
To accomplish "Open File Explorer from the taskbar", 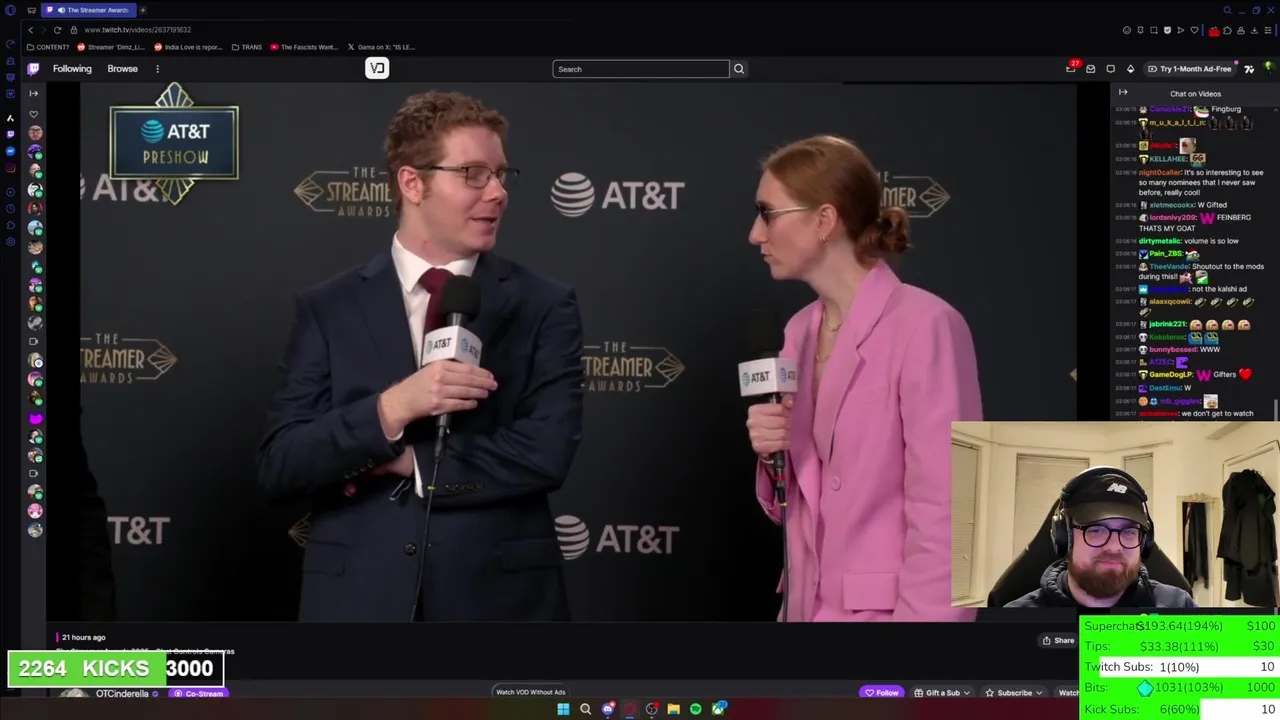I will click(673, 709).
